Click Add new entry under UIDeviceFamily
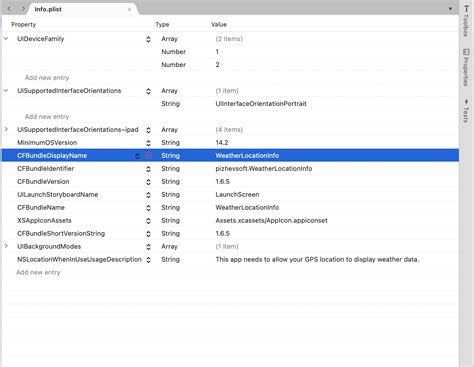The image size is (474, 367). tap(47, 78)
